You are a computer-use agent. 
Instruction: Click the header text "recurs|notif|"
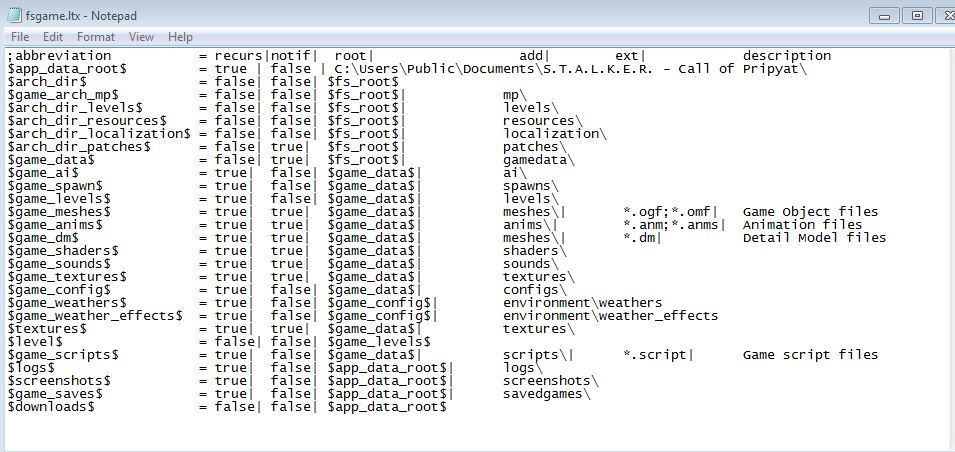pyautogui.click(x=266, y=56)
